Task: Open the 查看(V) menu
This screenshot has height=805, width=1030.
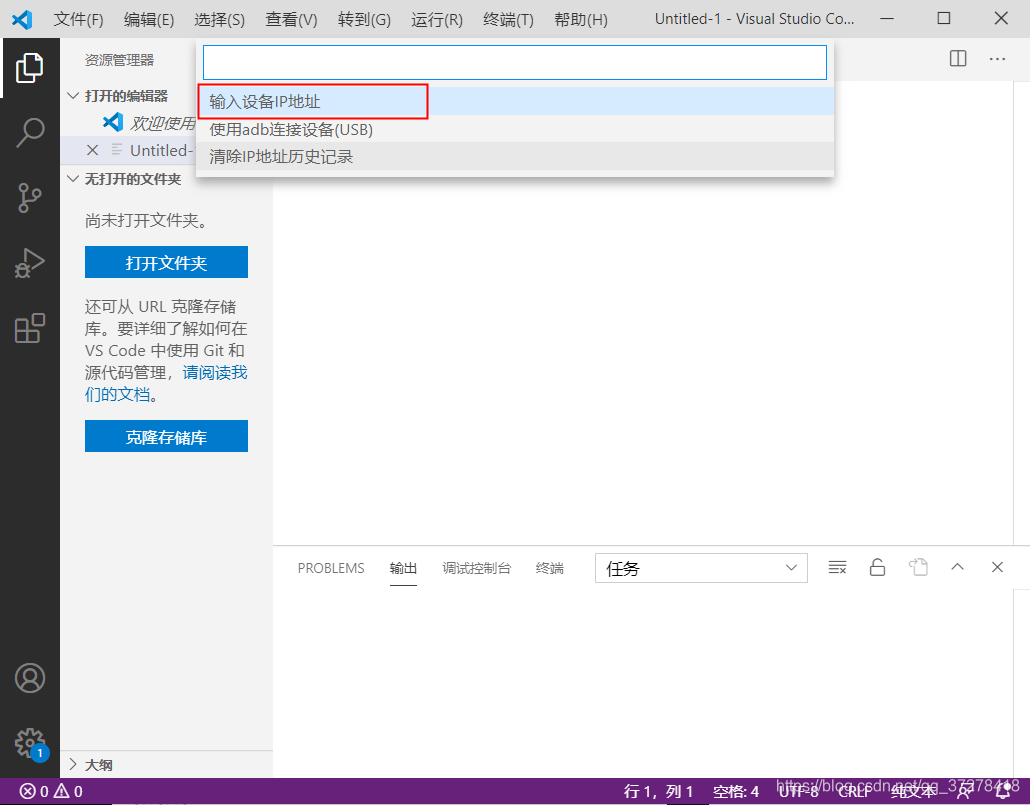Action: click(291, 20)
